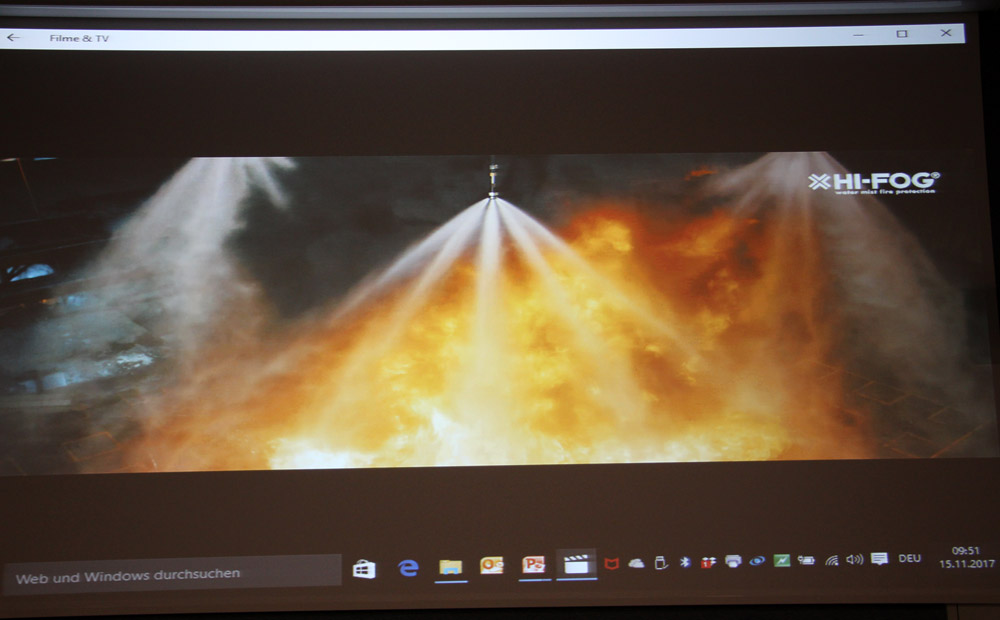Image resolution: width=1000 pixels, height=620 pixels.
Task: Switch to Outlook in the taskbar
Action: [x=492, y=565]
